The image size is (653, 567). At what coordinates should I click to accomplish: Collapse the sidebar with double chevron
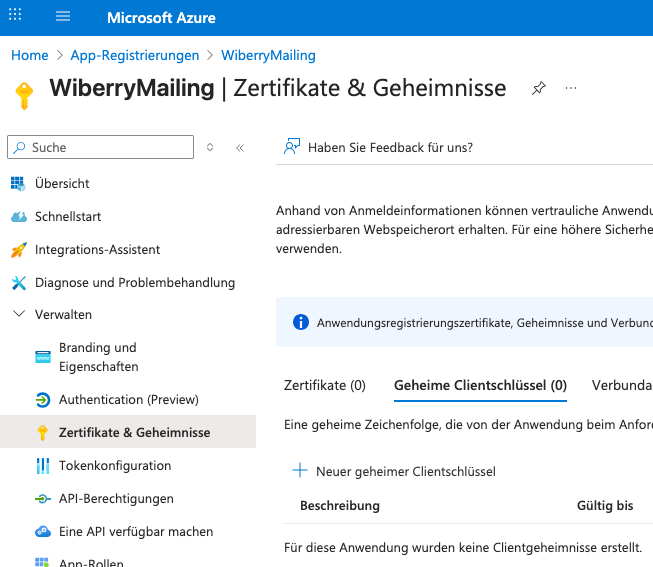click(x=240, y=147)
